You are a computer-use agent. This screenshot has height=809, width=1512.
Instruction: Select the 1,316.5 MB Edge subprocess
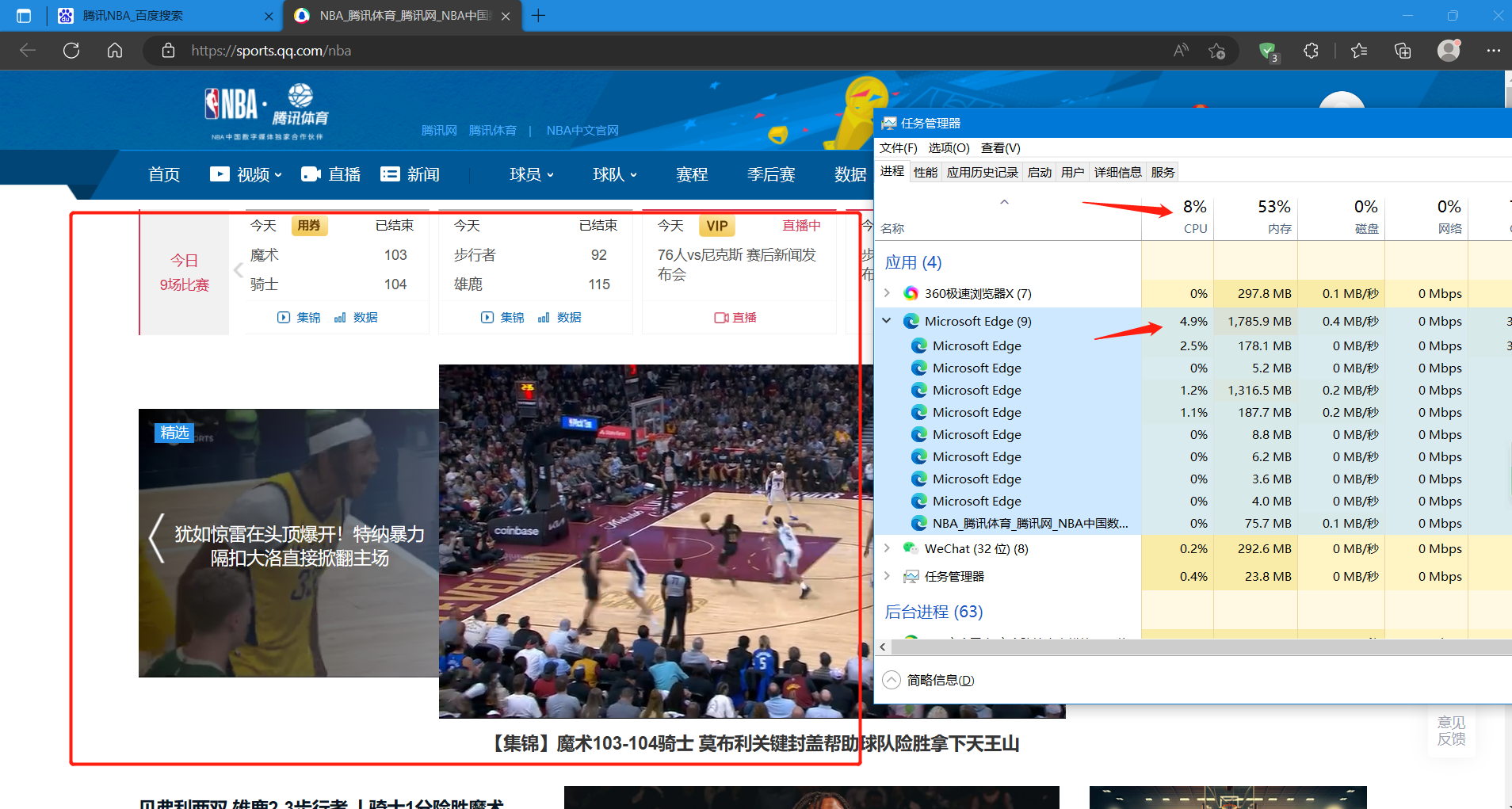tap(1193, 390)
